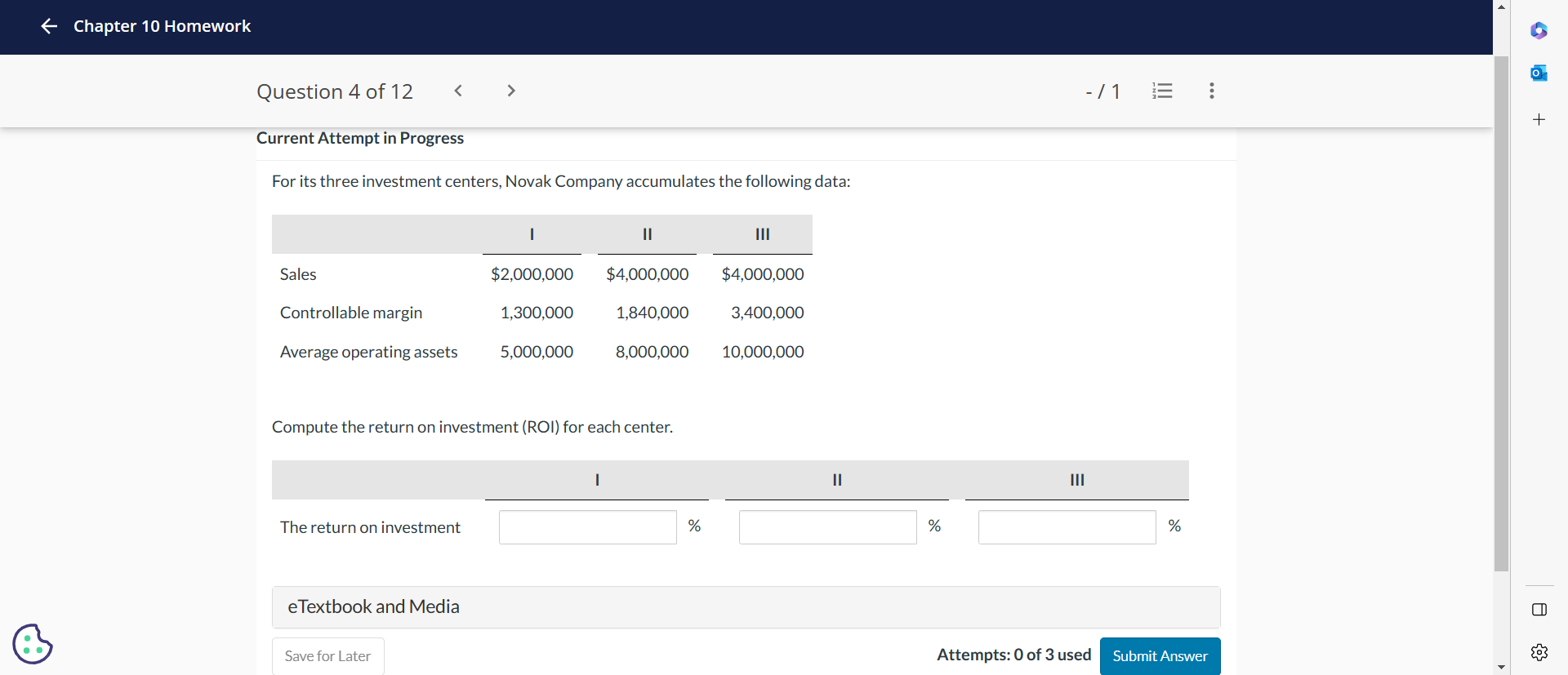
Task: Expand the eTextbook and Media section
Action: pos(746,607)
